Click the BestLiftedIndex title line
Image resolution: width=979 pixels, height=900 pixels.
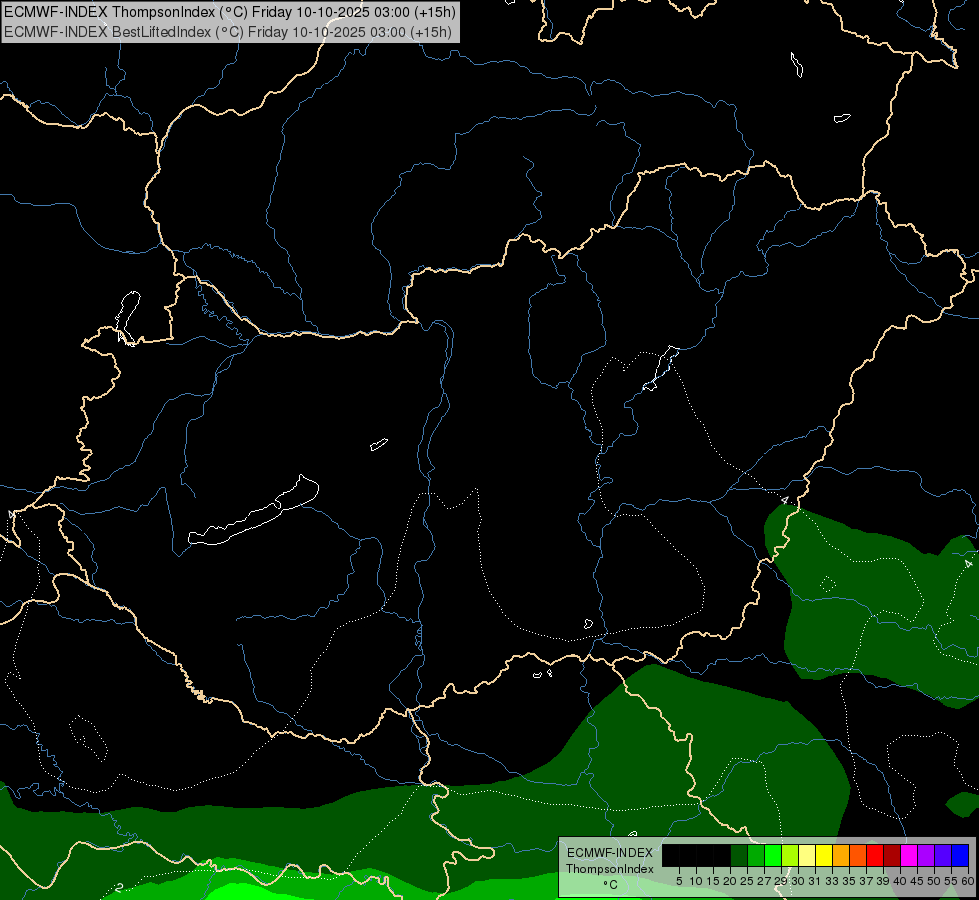(x=228, y=32)
